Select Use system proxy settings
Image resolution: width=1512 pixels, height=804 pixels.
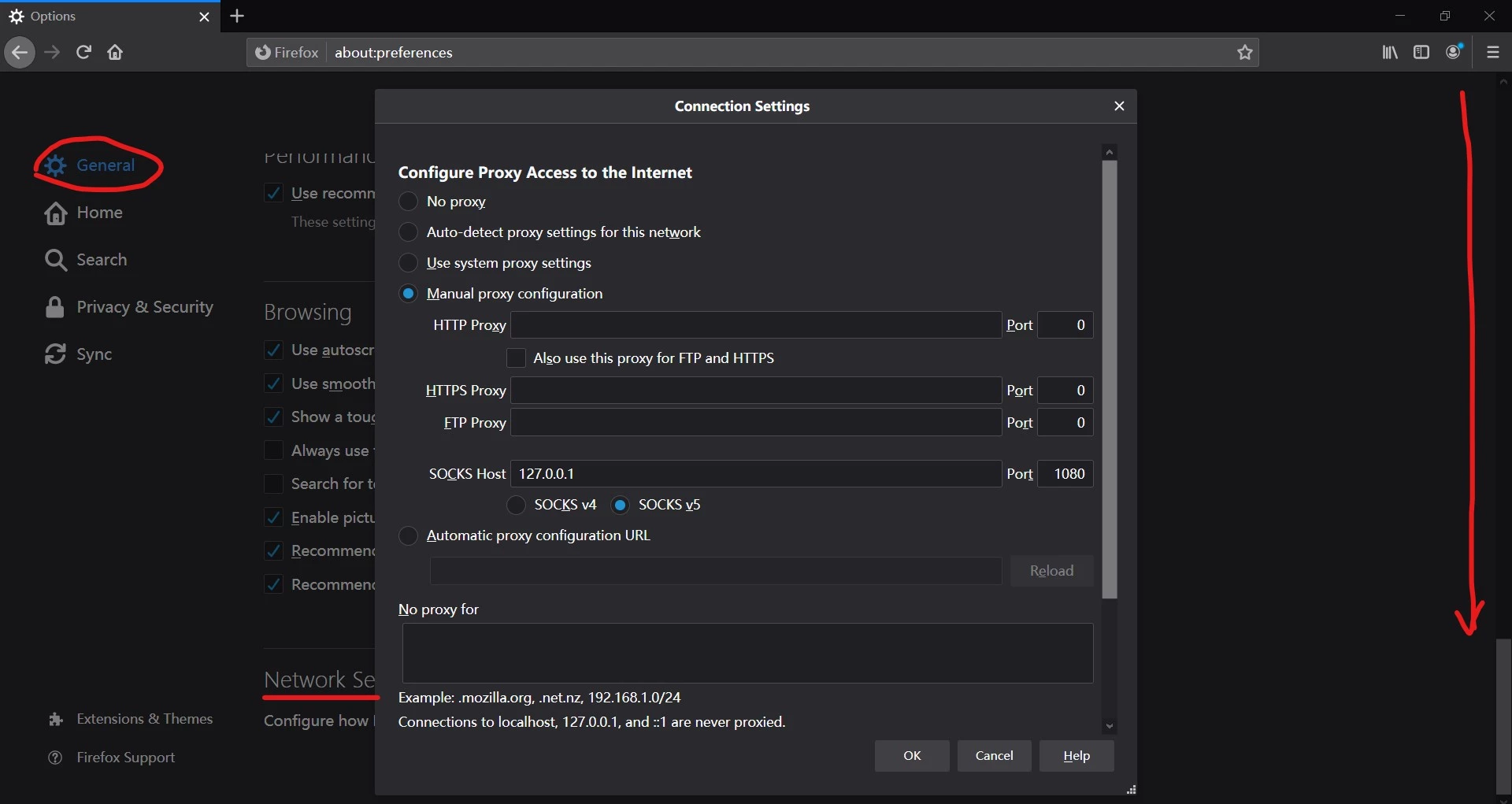(x=408, y=263)
